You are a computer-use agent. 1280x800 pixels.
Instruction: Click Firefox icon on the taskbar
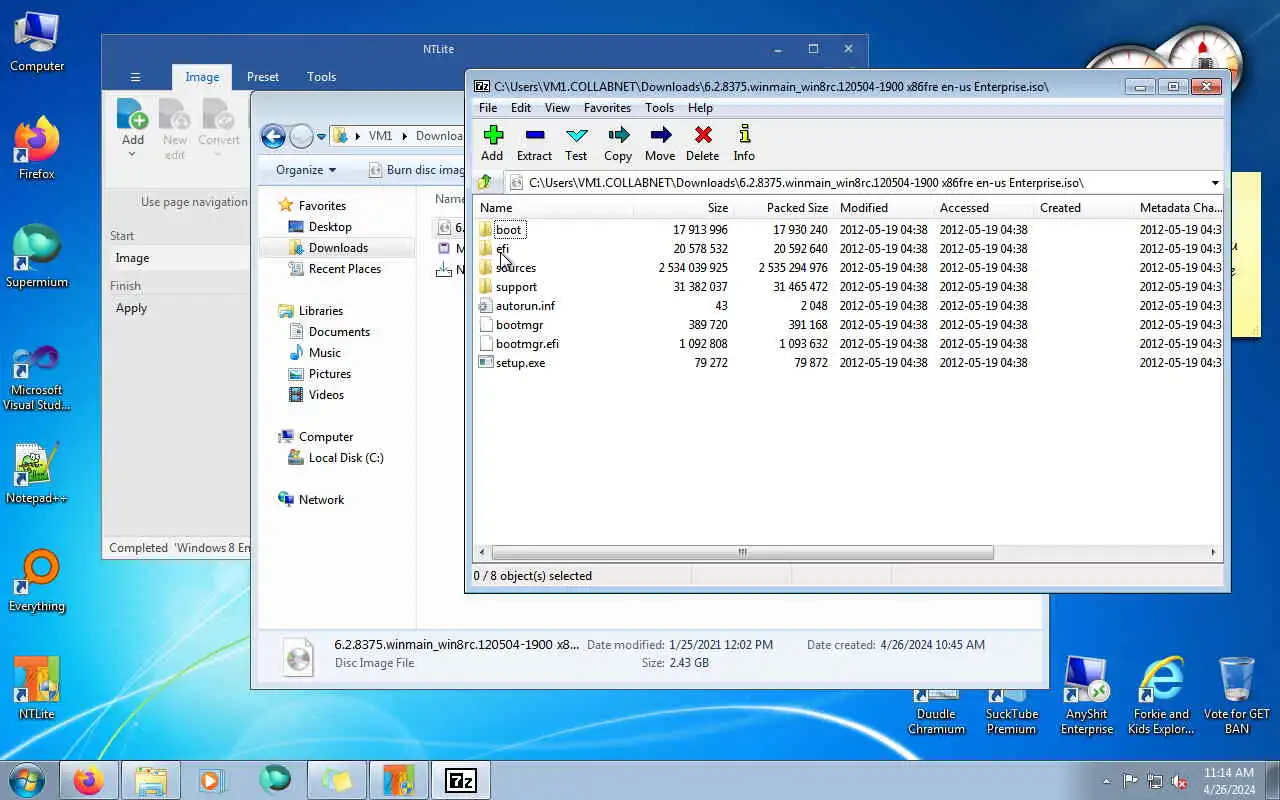(88, 780)
